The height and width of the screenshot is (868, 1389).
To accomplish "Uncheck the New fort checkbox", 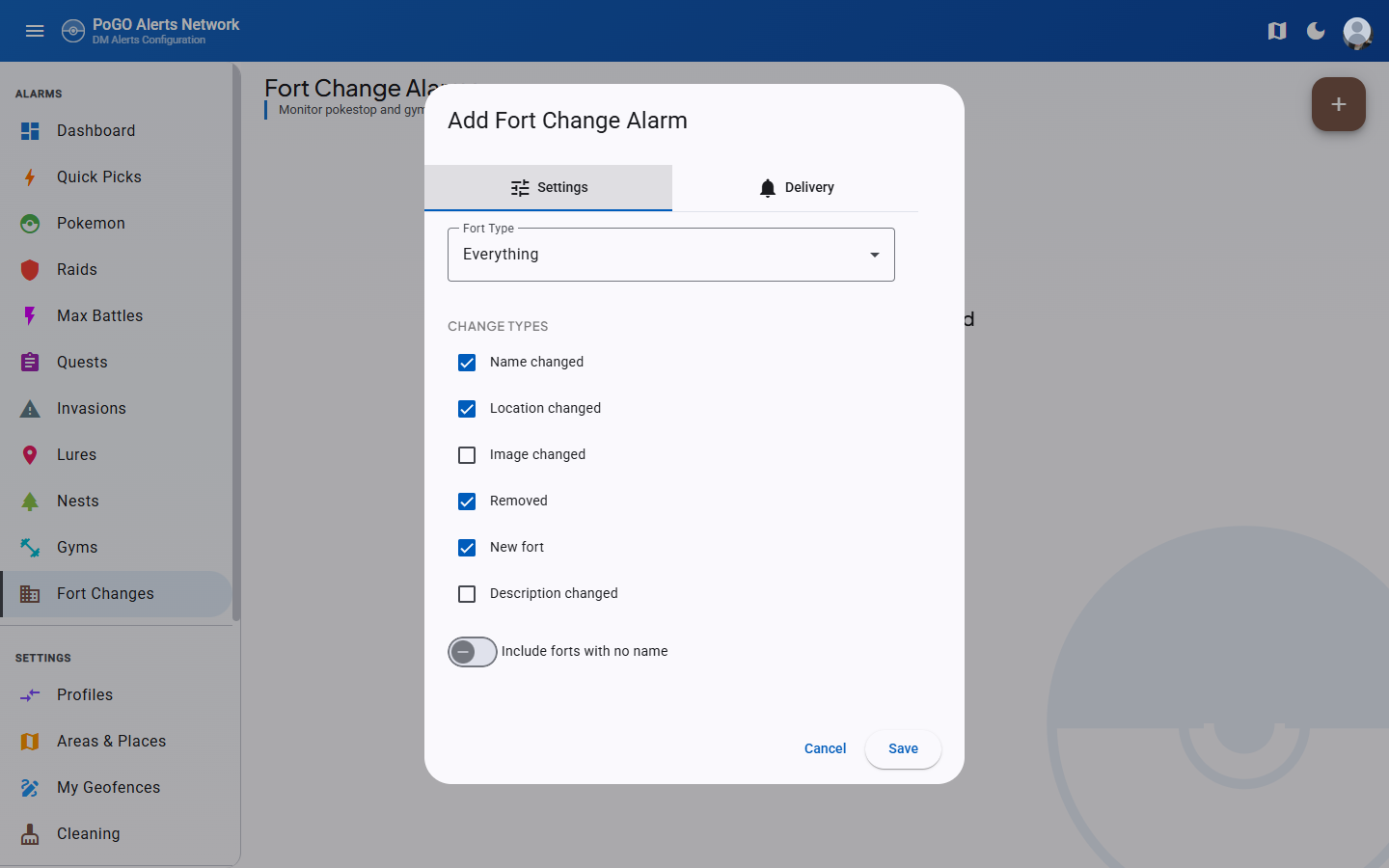I will click(467, 548).
